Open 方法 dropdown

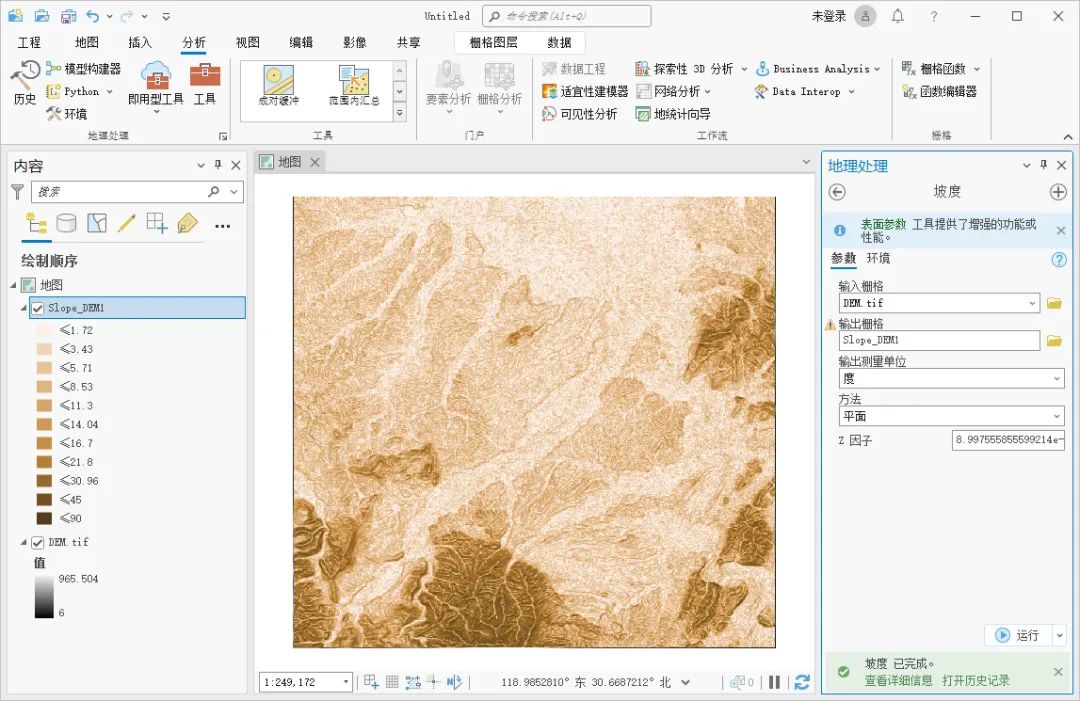pyautogui.click(x=1057, y=416)
